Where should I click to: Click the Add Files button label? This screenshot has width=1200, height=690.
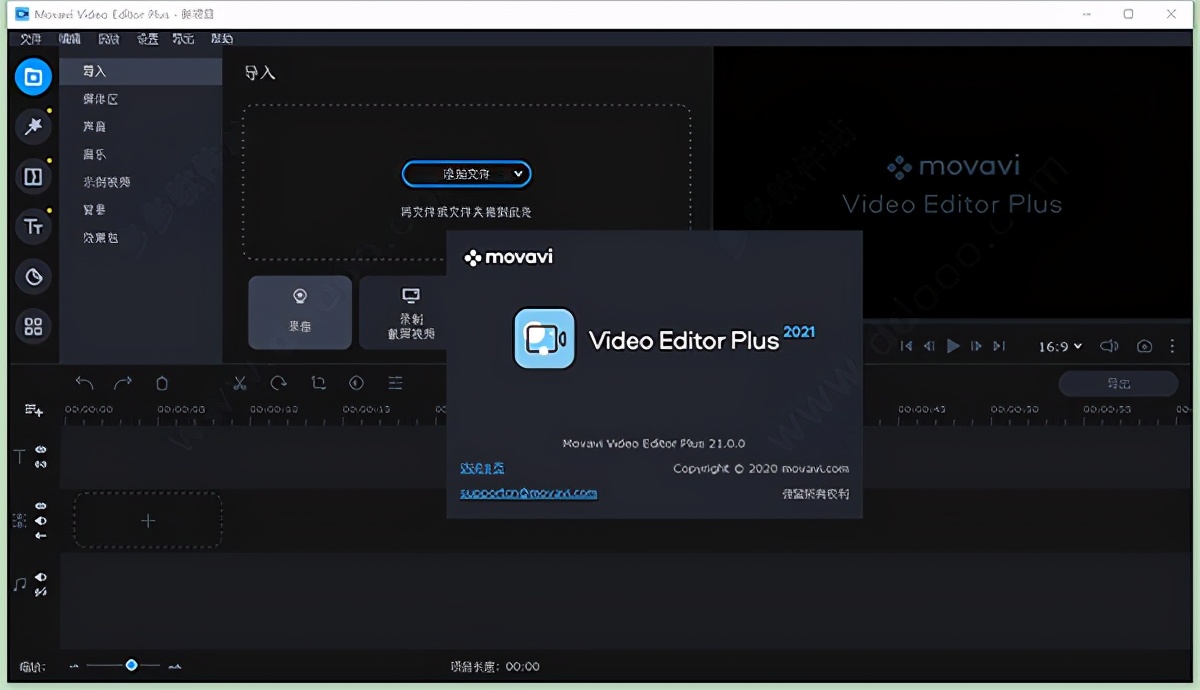[465, 174]
